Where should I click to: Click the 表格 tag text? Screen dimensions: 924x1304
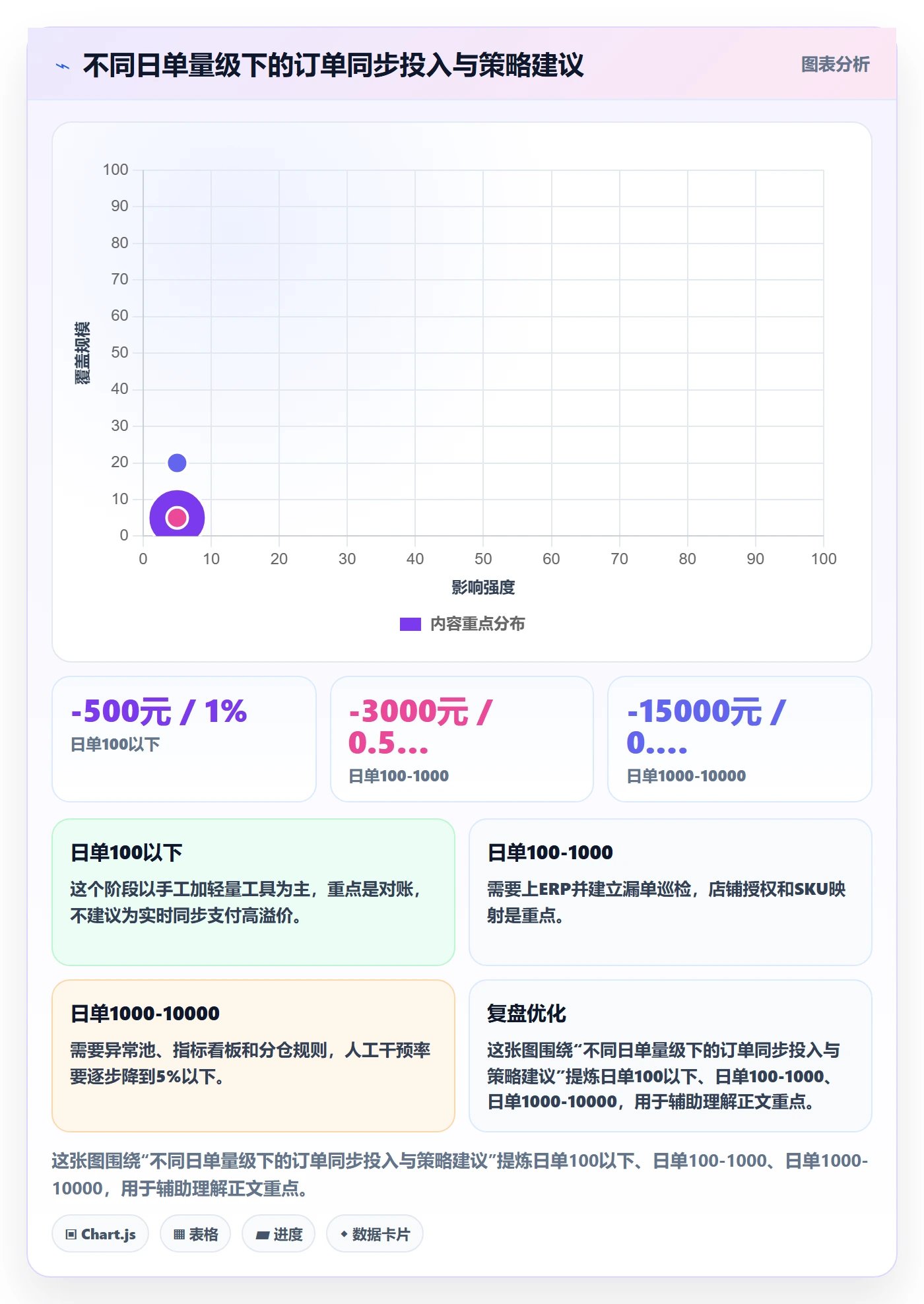point(203,1234)
